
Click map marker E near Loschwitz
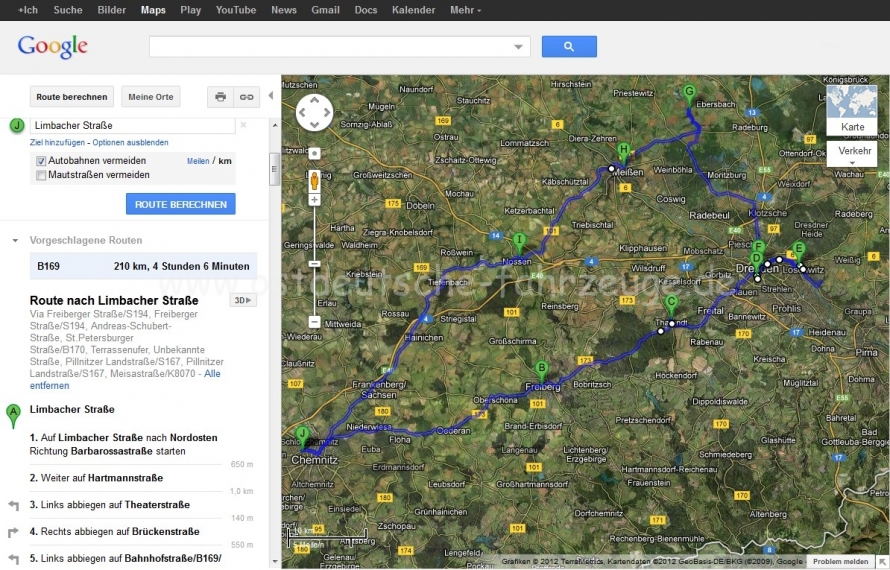(x=799, y=252)
